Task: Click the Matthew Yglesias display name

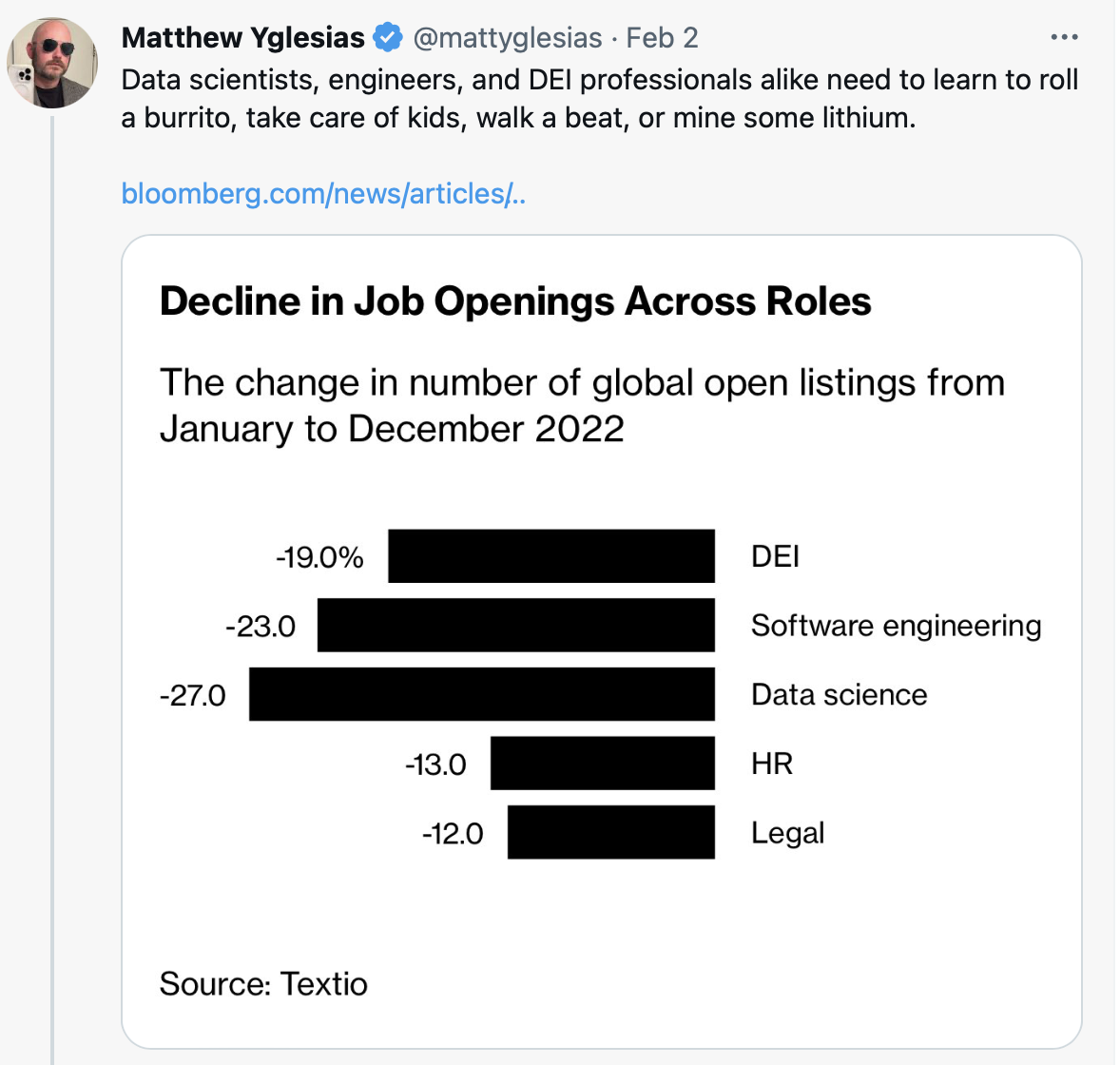Action: click(243, 38)
